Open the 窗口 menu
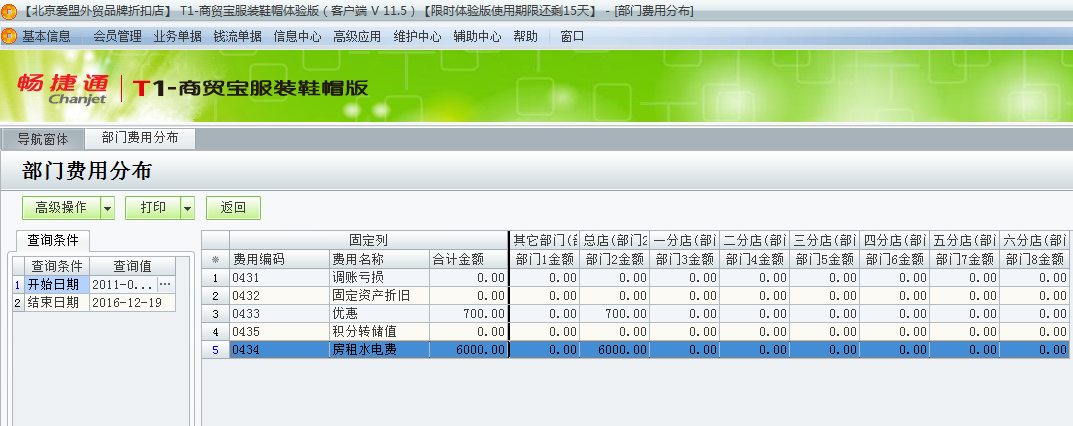 click(x=572, y=36)
